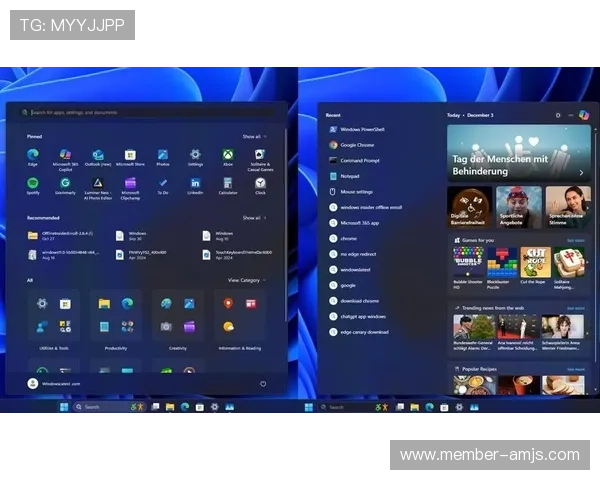This screenshot has height=480, width=600.
Task: Expand the View Category dropdown
Action: (x=246, y=280)
